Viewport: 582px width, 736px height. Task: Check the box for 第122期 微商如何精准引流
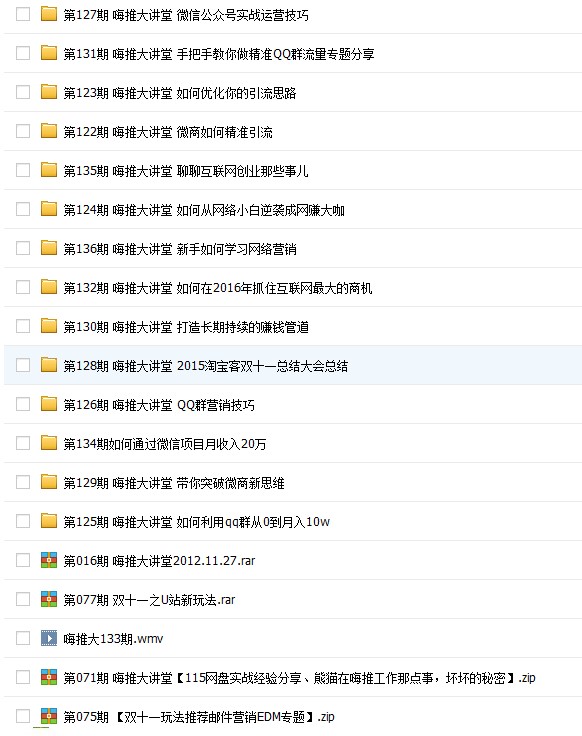pyautogui.click(x=23, y=131)
